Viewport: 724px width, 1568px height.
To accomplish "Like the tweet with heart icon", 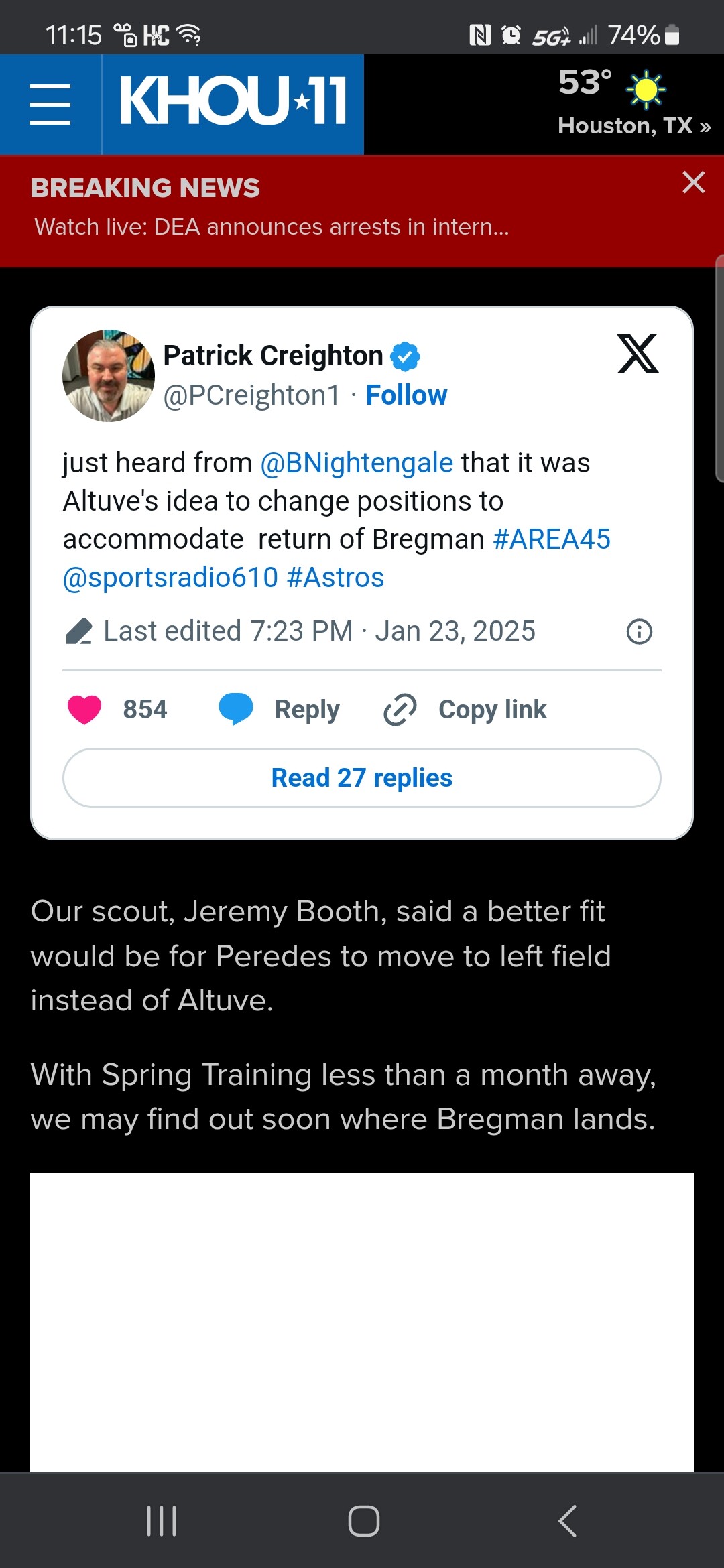I will point(85,709).
